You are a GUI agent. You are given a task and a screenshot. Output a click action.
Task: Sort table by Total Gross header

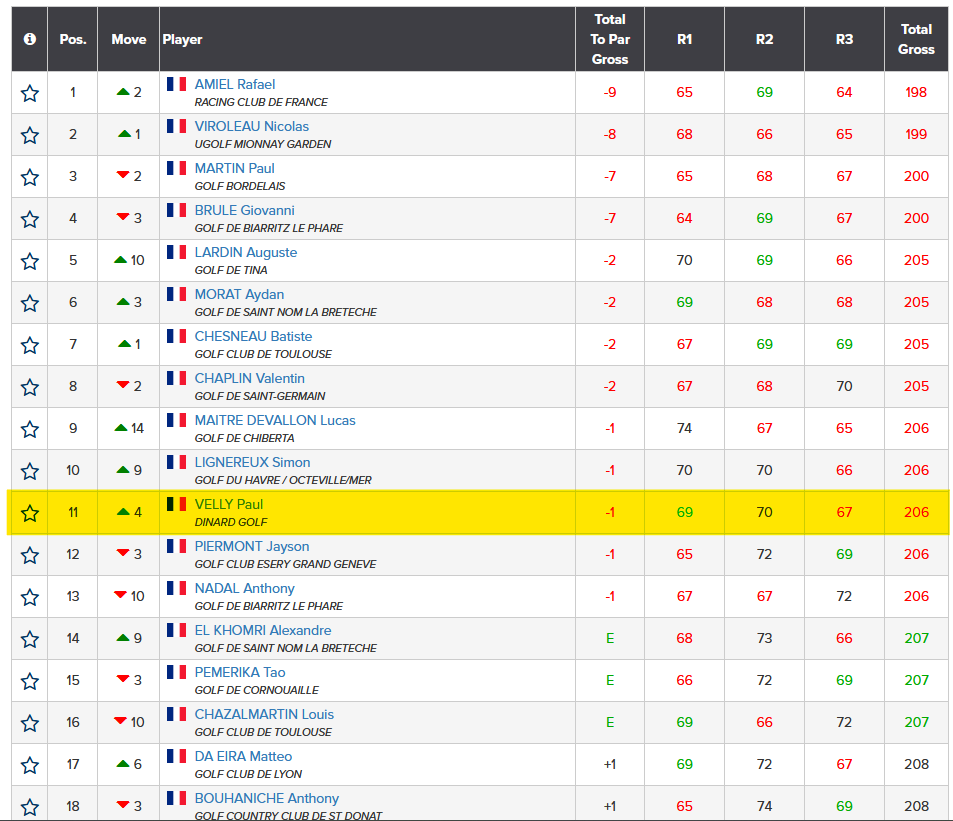(915, 39)
